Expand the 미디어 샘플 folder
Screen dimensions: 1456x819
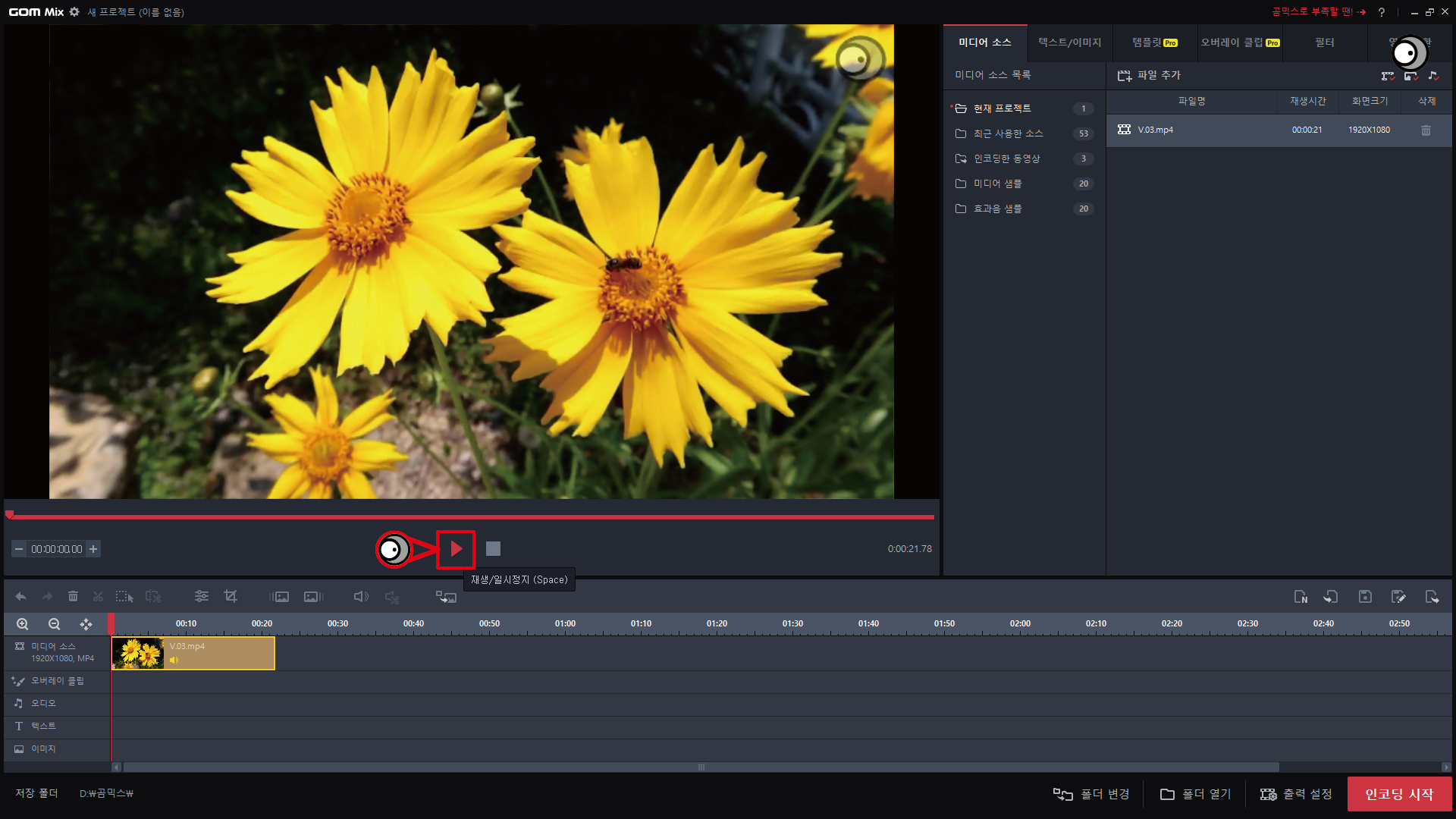tap(997, 184)
